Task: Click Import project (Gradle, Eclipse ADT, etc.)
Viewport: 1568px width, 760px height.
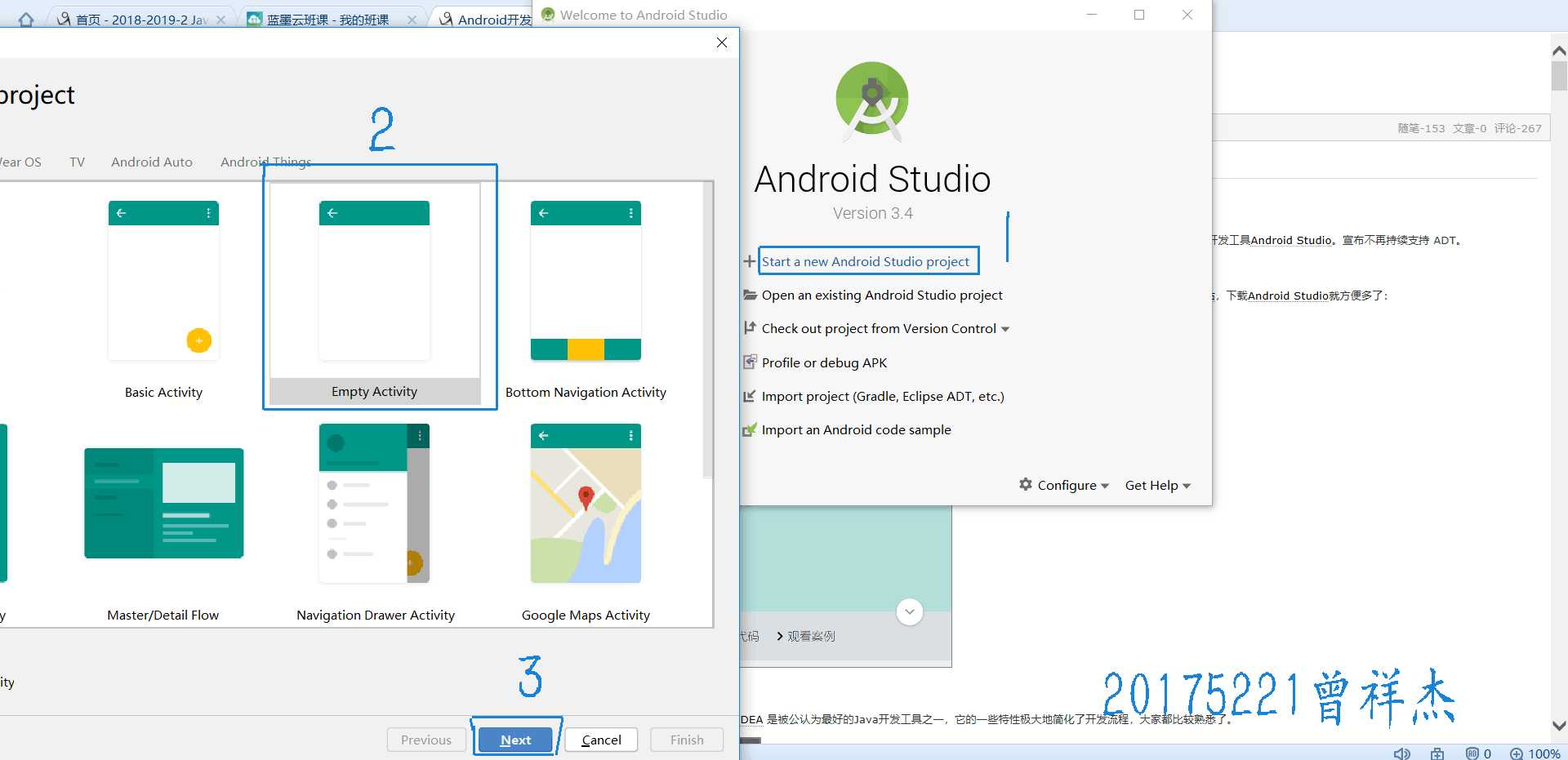Action: tap(883, 396)
